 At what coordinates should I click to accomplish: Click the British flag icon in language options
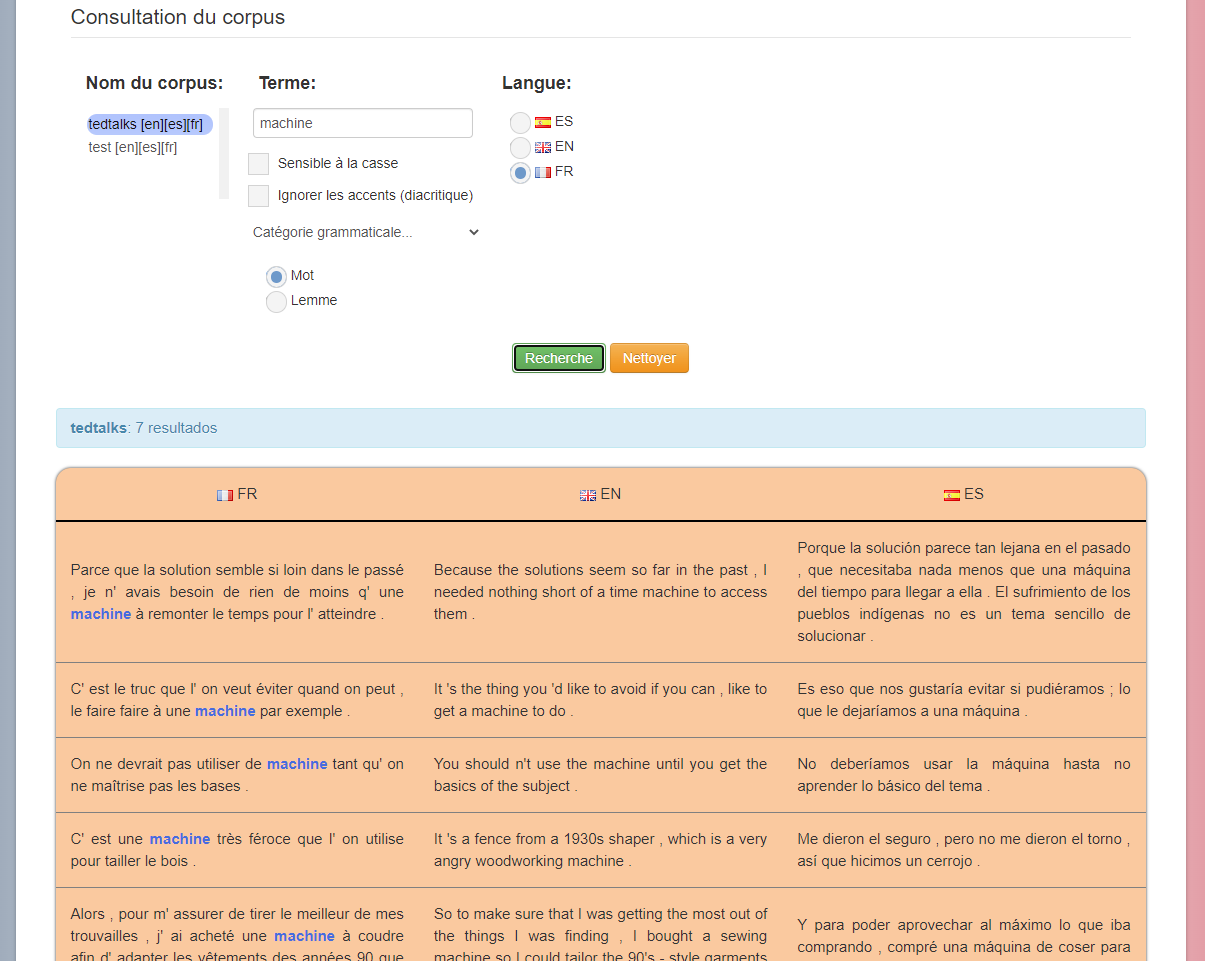click(x=543, y=147)
